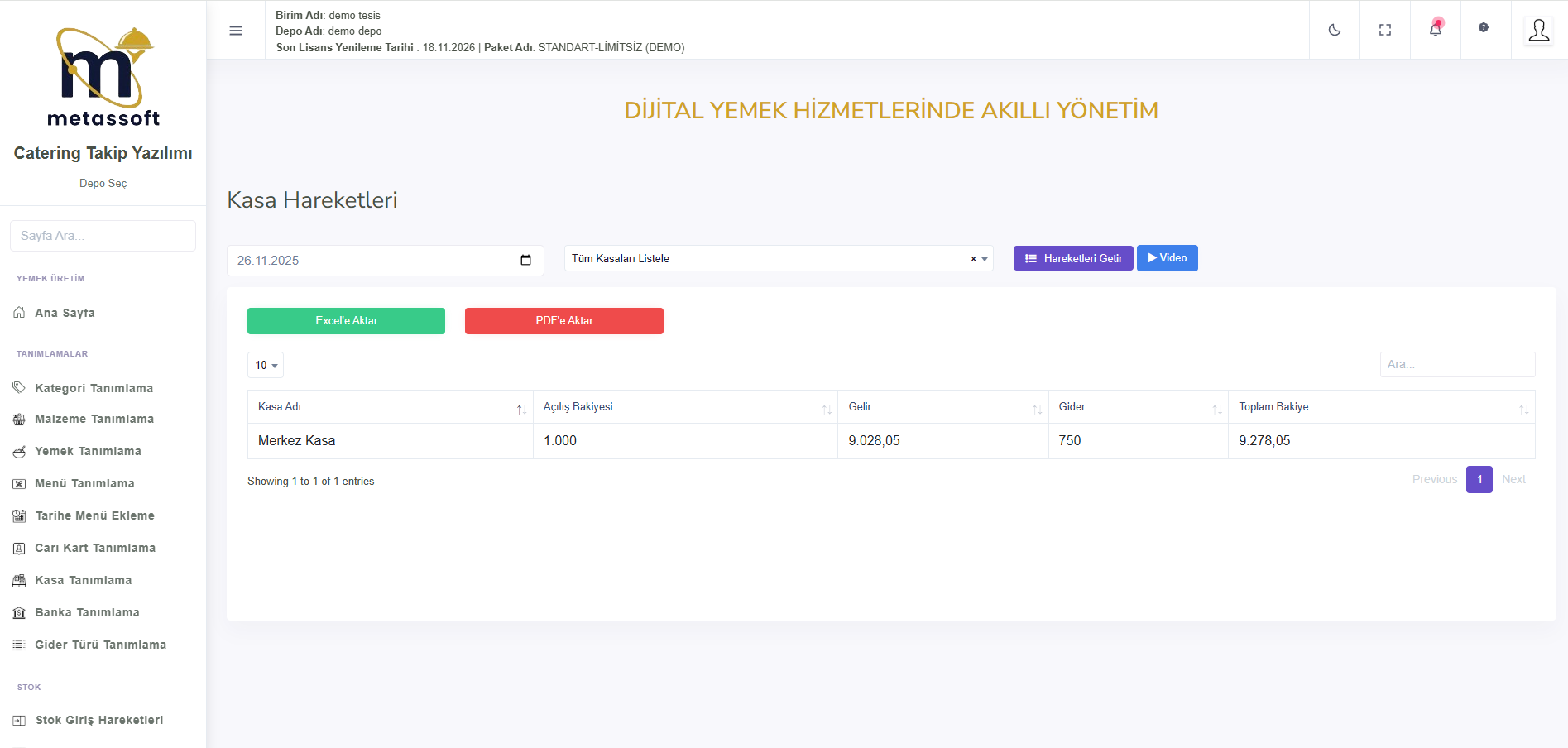Screen dimensions: 1568x748
Task: Go to Ana Sayfa in the sidebar
Action: [x=65, y=313]
